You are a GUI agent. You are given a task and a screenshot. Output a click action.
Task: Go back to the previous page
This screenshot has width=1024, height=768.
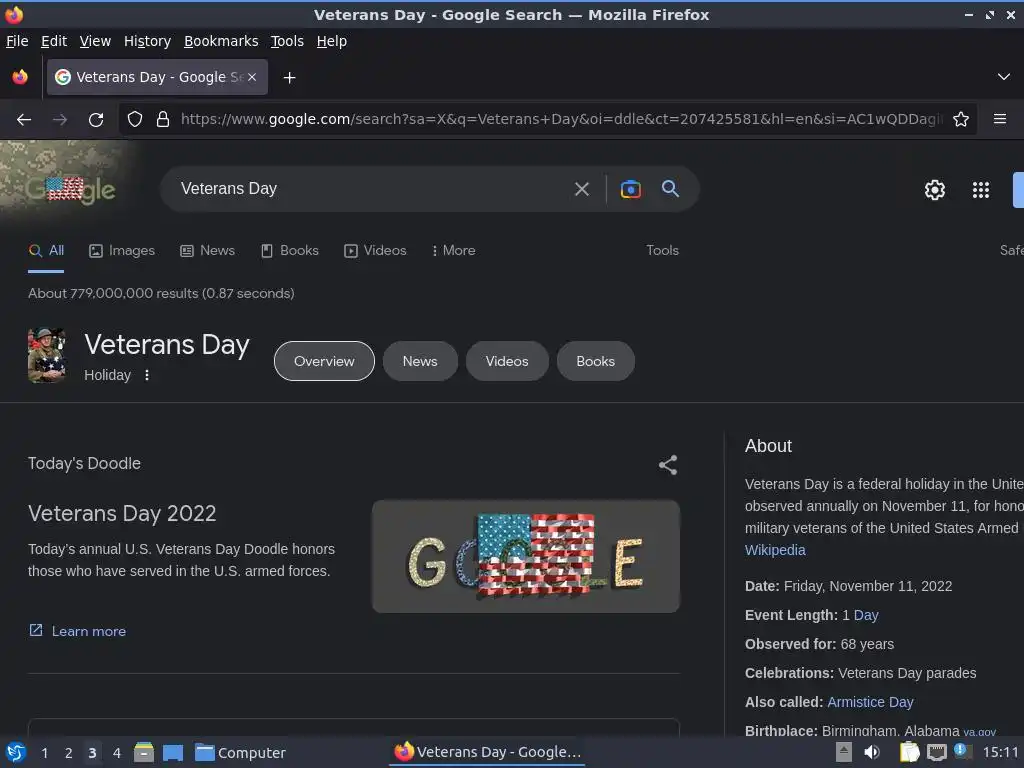click(24, 120)
